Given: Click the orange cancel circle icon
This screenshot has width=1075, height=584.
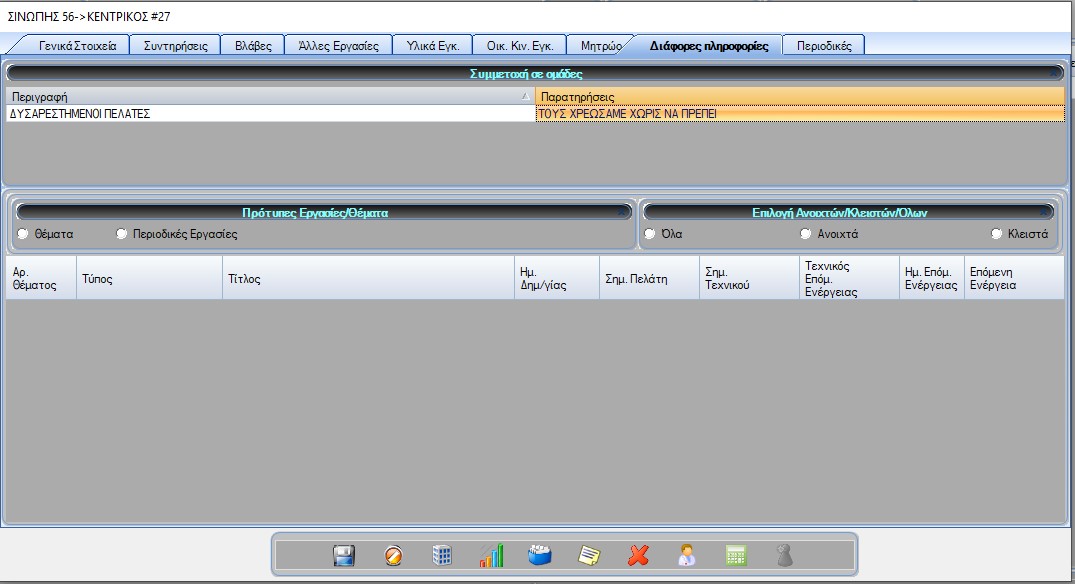Looking at the screenshot, I should click(x=394, y=556).
